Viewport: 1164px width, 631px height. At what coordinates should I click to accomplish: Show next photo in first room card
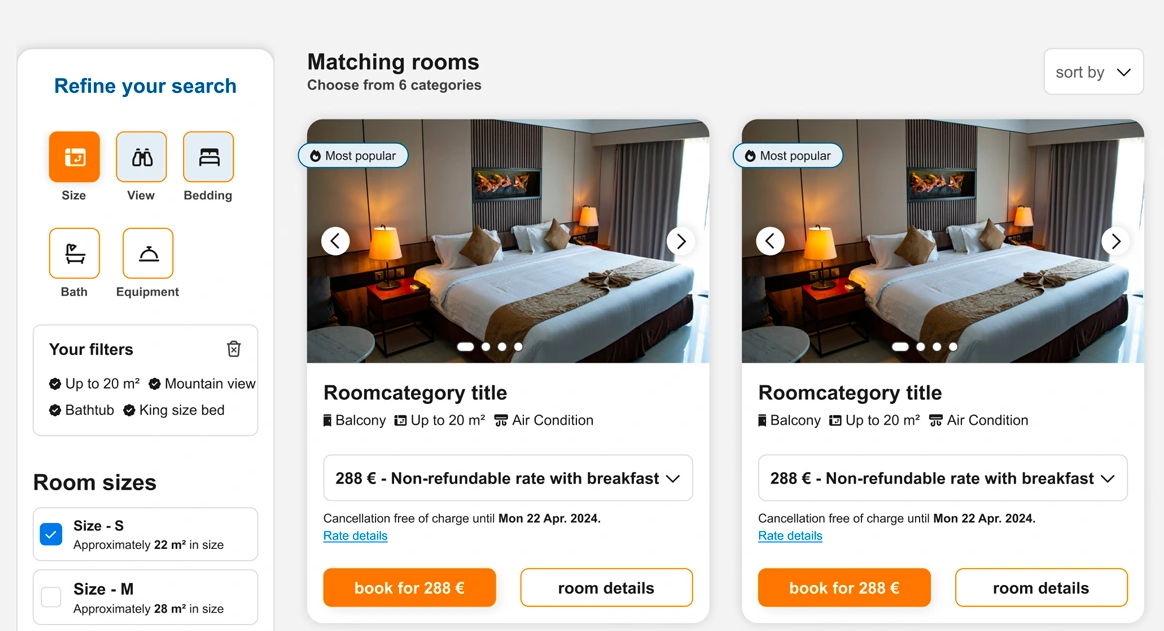681,241
